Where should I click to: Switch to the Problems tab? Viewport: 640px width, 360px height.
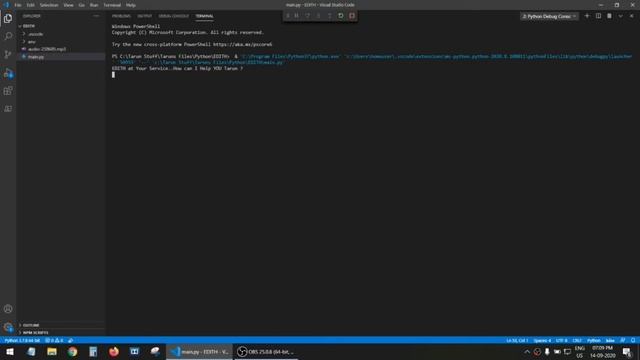pos(121,16)
